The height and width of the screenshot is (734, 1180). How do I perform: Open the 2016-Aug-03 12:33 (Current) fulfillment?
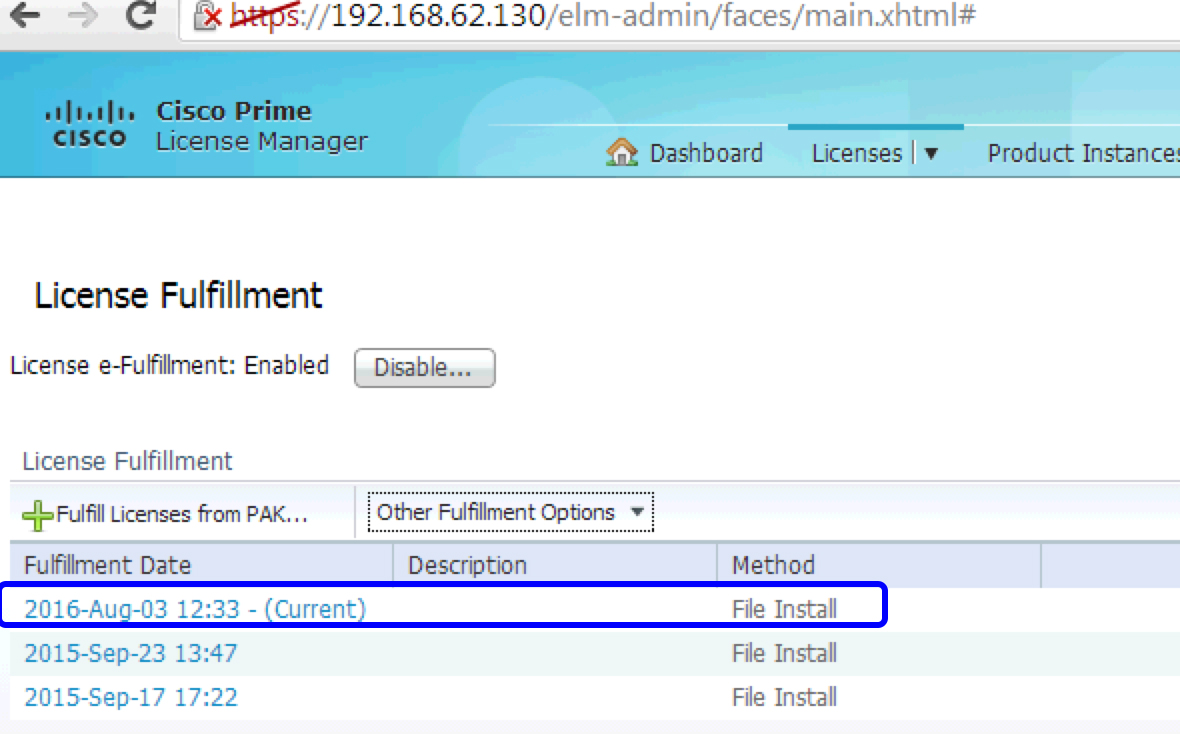point(195,608)
